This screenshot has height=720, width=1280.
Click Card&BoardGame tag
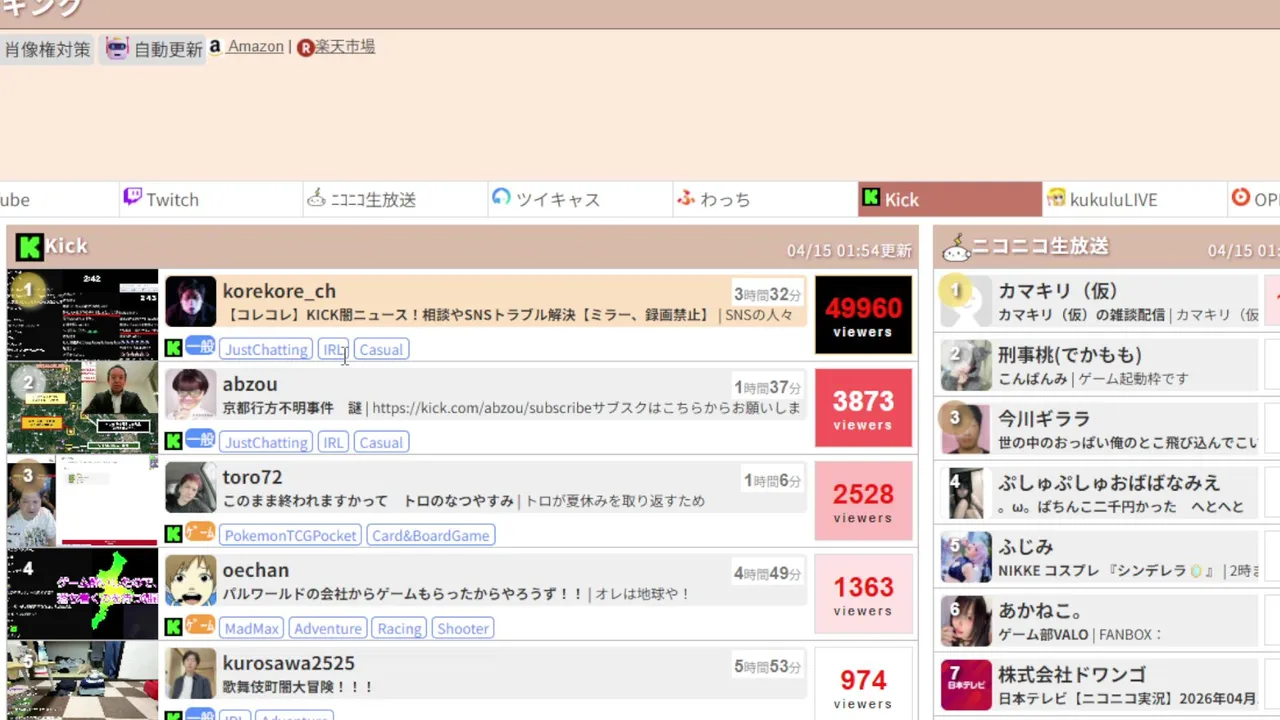tap(431, 535)
